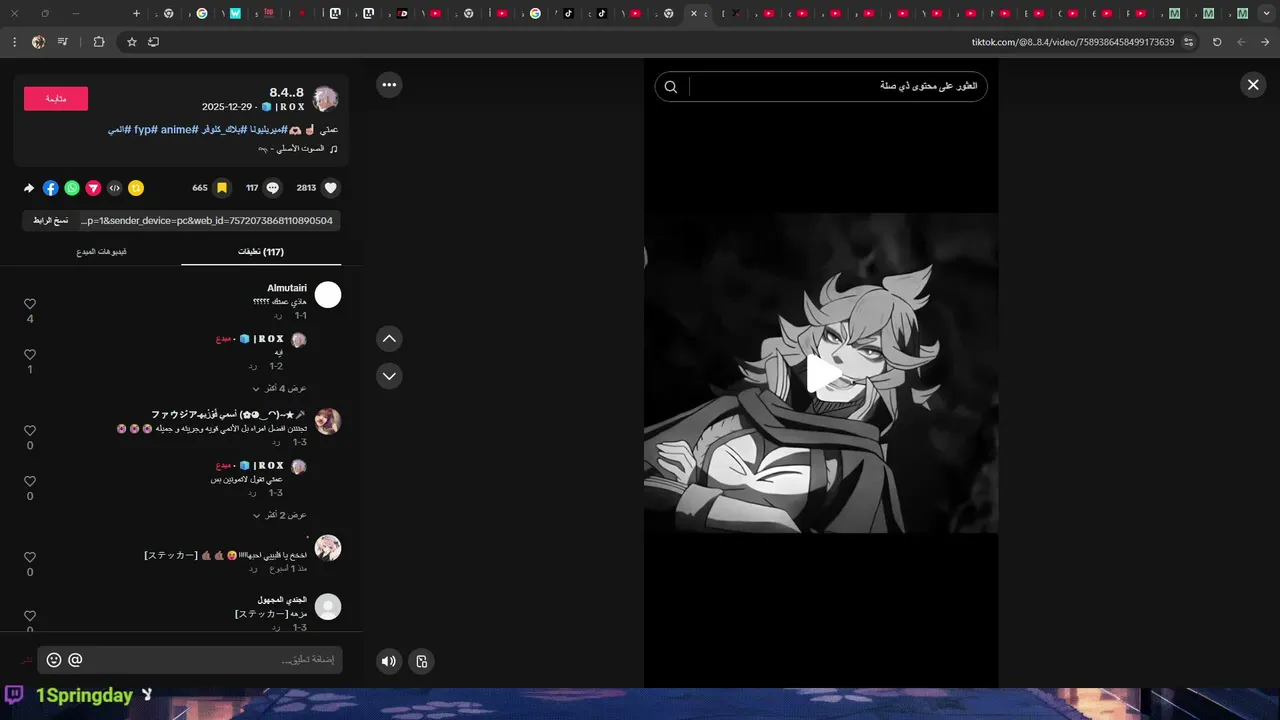Open the browser profile avatar
Viewport: 1280px width, 720px height.
(38, 42)
